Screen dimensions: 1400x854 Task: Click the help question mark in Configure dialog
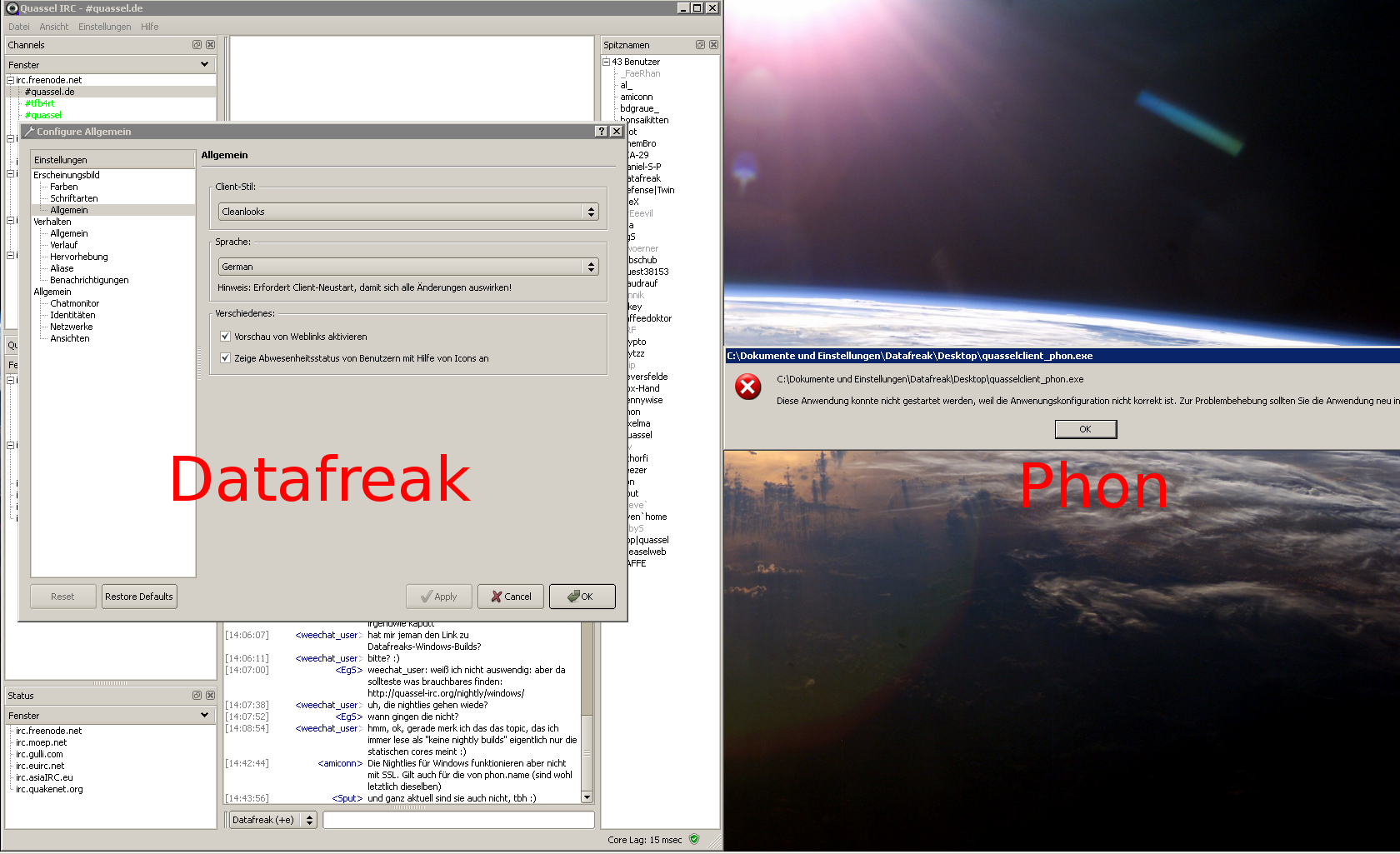602,131
